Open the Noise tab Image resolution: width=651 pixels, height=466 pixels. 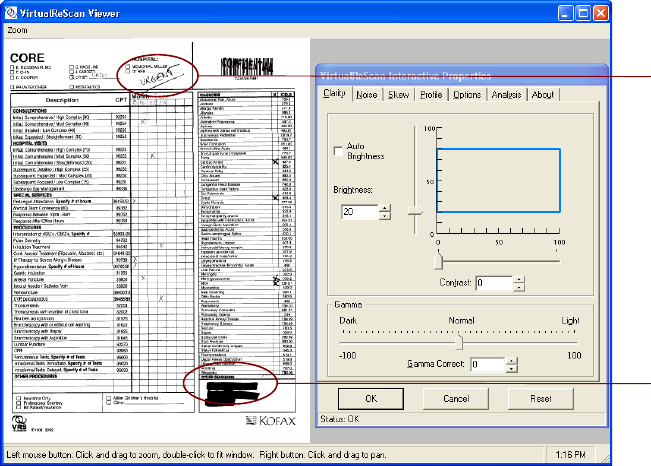(x=366, y=94)
